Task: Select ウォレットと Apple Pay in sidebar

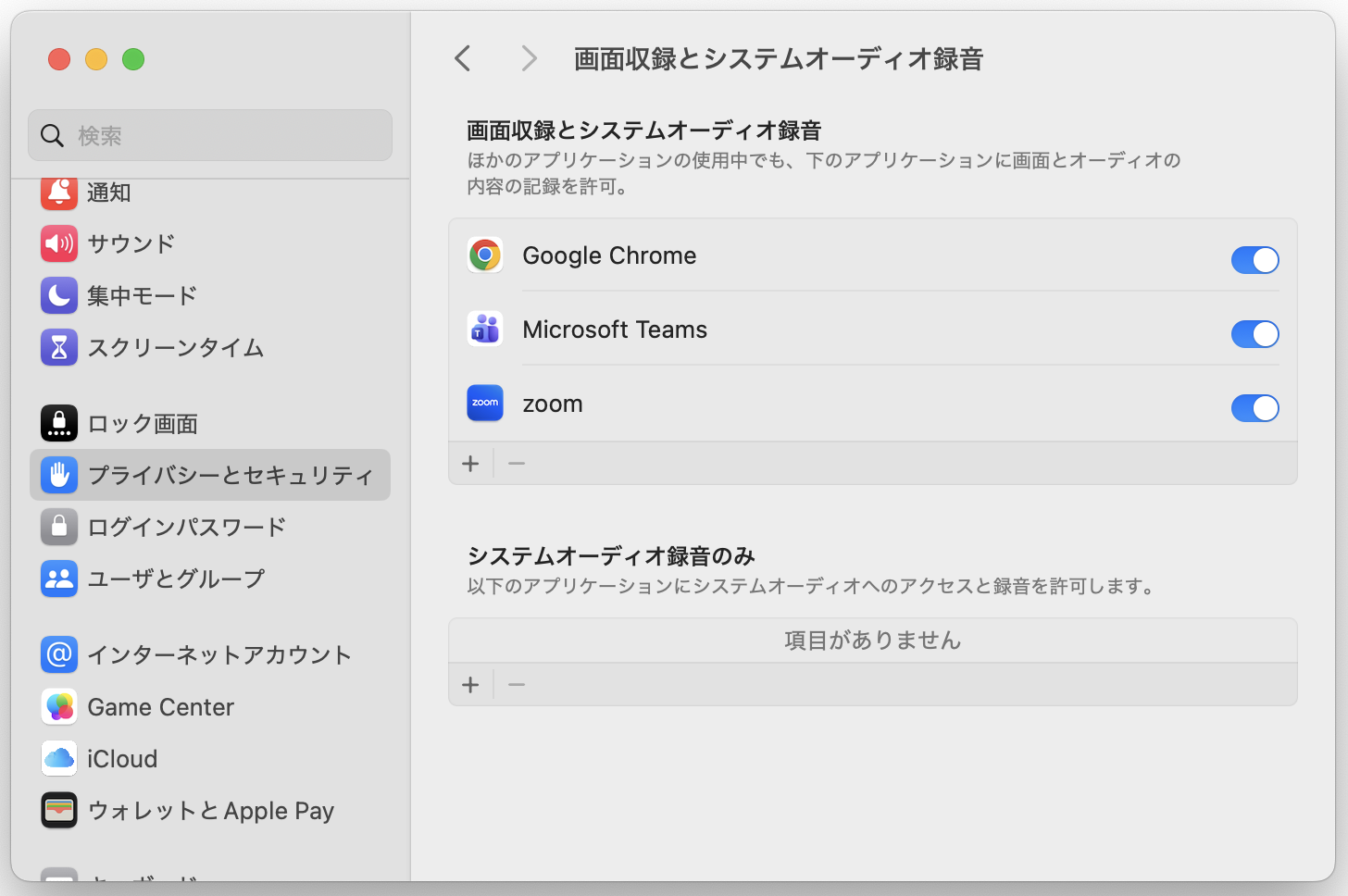Action: click(210, 810)
